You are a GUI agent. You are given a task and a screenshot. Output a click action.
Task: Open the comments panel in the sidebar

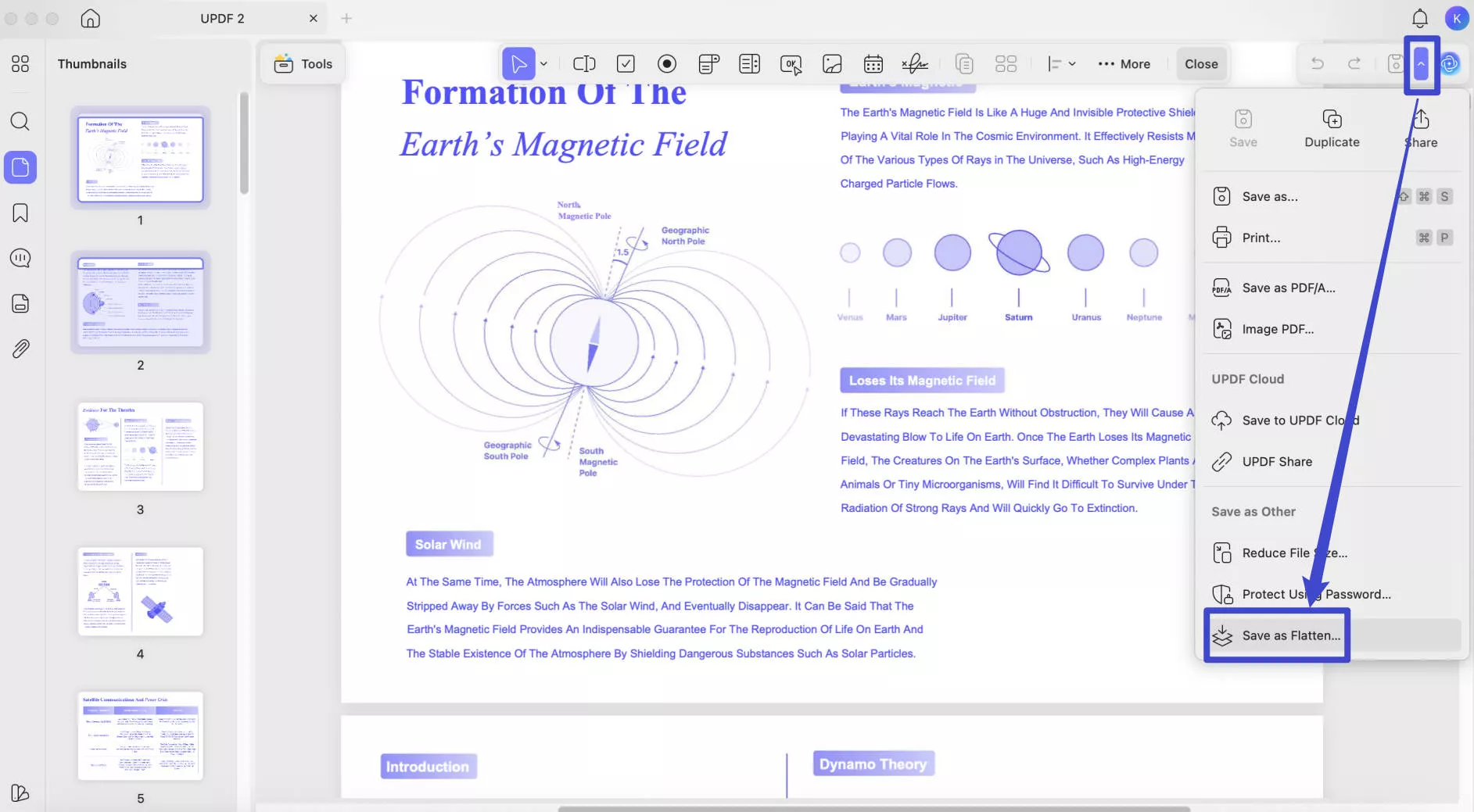[20, 258]
